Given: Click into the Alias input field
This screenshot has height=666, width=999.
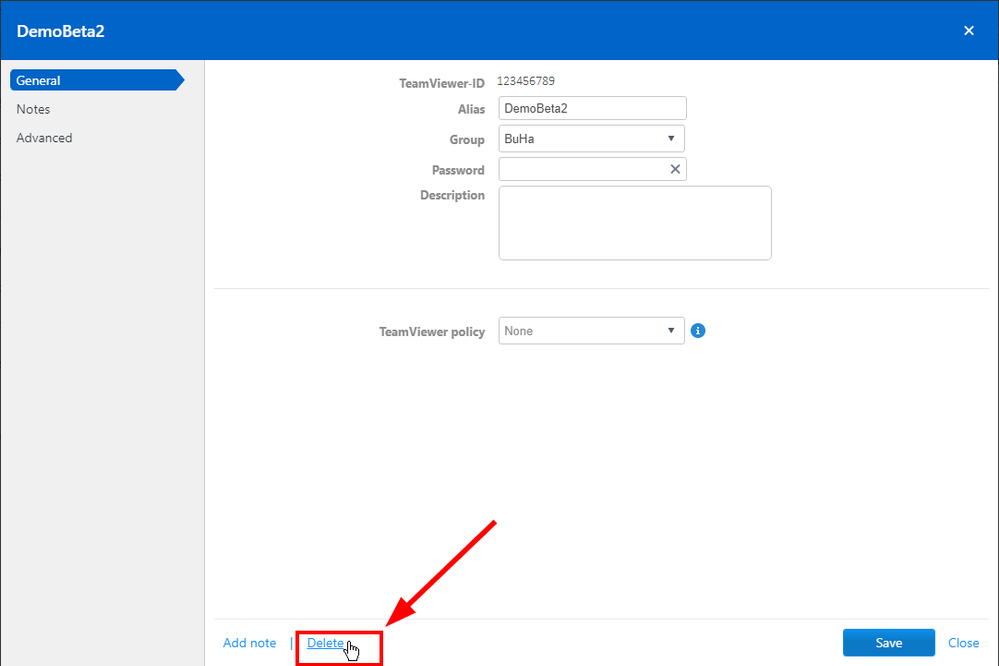Looking at the screenshot, I should (x=592, y=108).
